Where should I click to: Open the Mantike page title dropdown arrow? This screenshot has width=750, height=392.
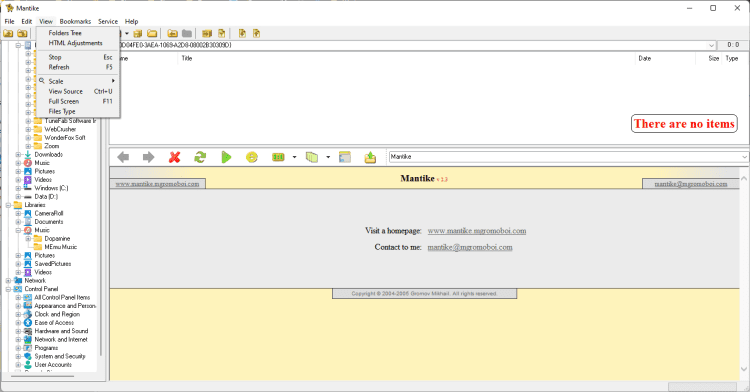pos(744,157)
